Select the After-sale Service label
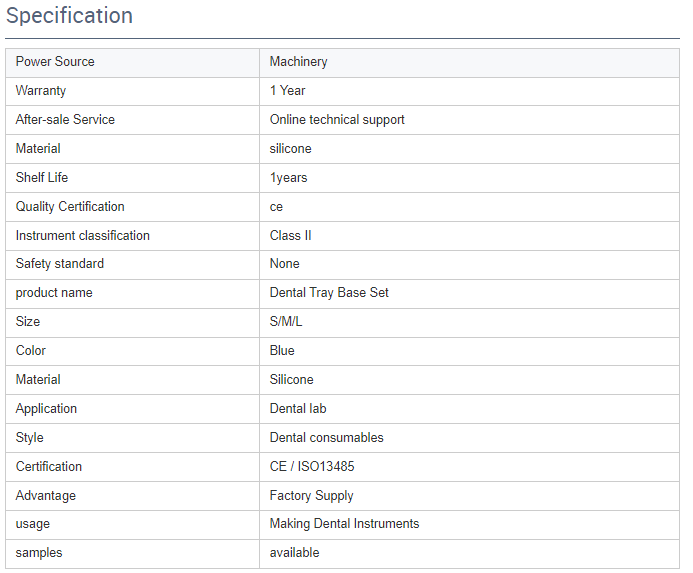The image size is (693, 573). click(x=65, y=120)
